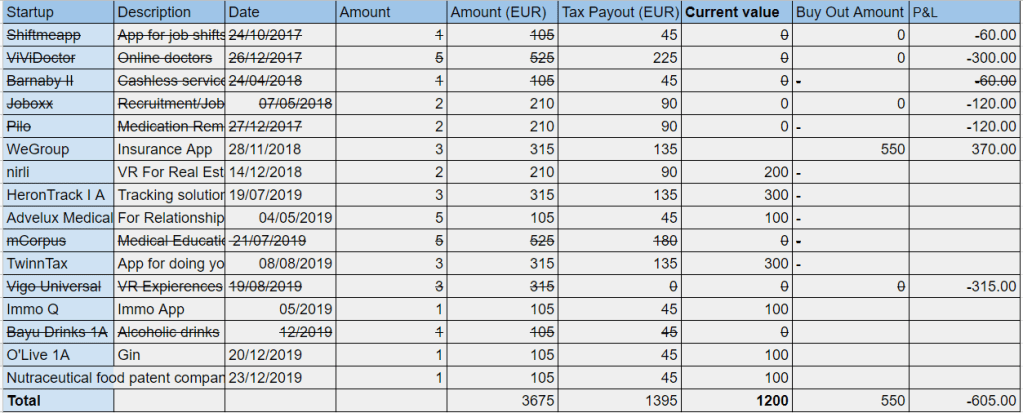This screenshot has width=1023, height=413.
Task: Click the WeGroup startup cell
Action: (58, 149)
